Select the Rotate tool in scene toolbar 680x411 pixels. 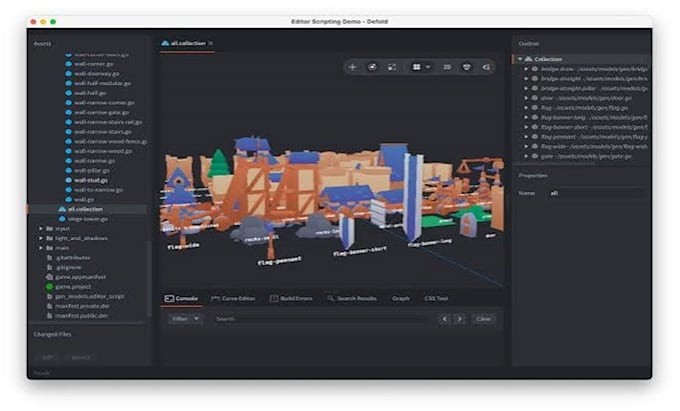(x=372, y=67)
